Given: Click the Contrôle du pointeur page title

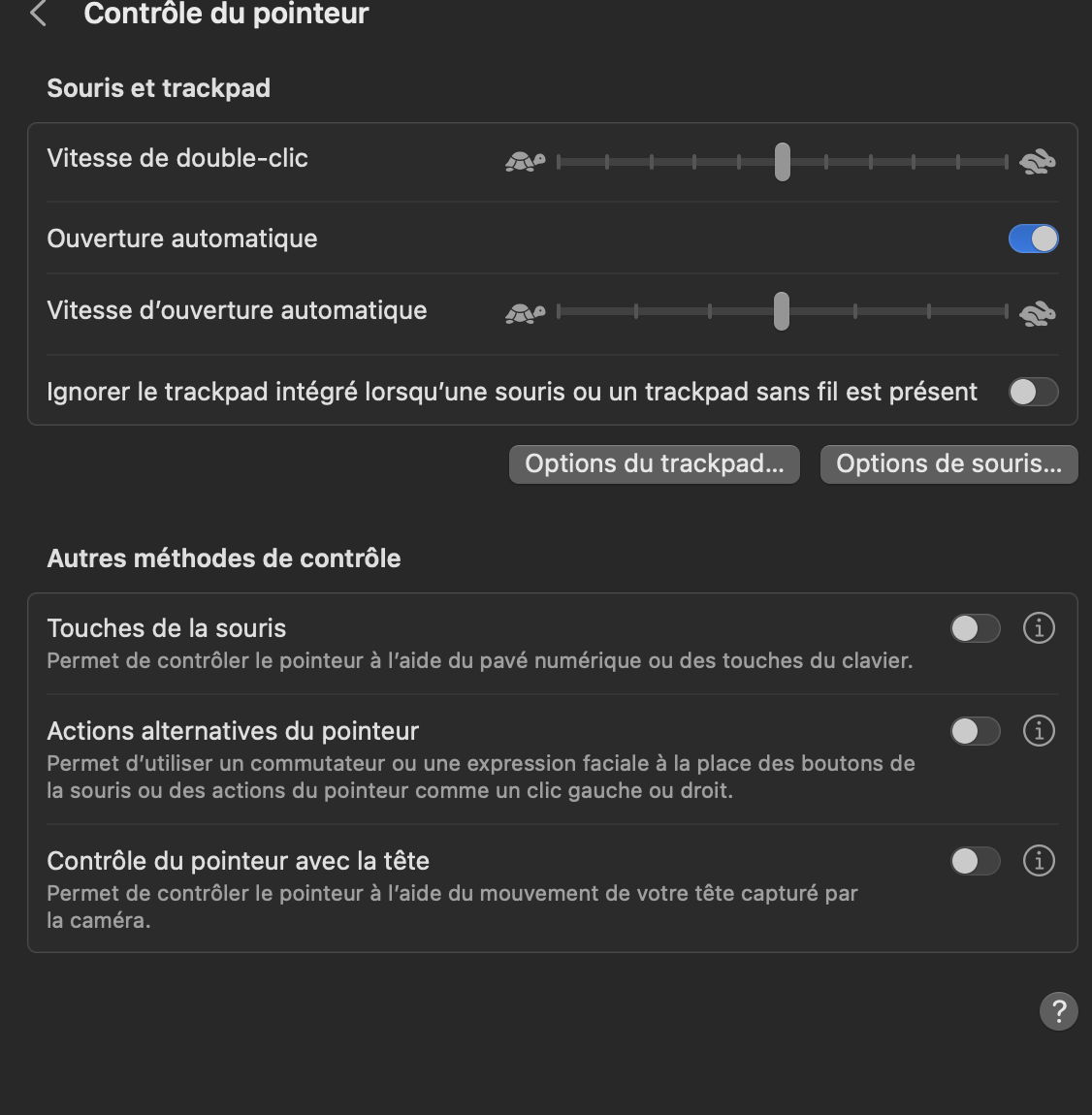Looking at the screenshot, I should pyautogui.click(x=226, y=14).
